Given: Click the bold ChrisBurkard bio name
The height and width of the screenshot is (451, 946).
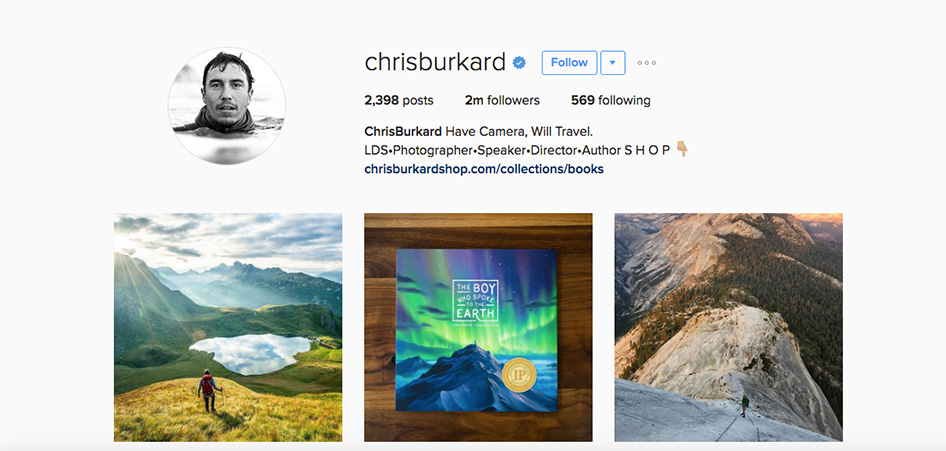Looking at the screenshot, I should point(403,131).
